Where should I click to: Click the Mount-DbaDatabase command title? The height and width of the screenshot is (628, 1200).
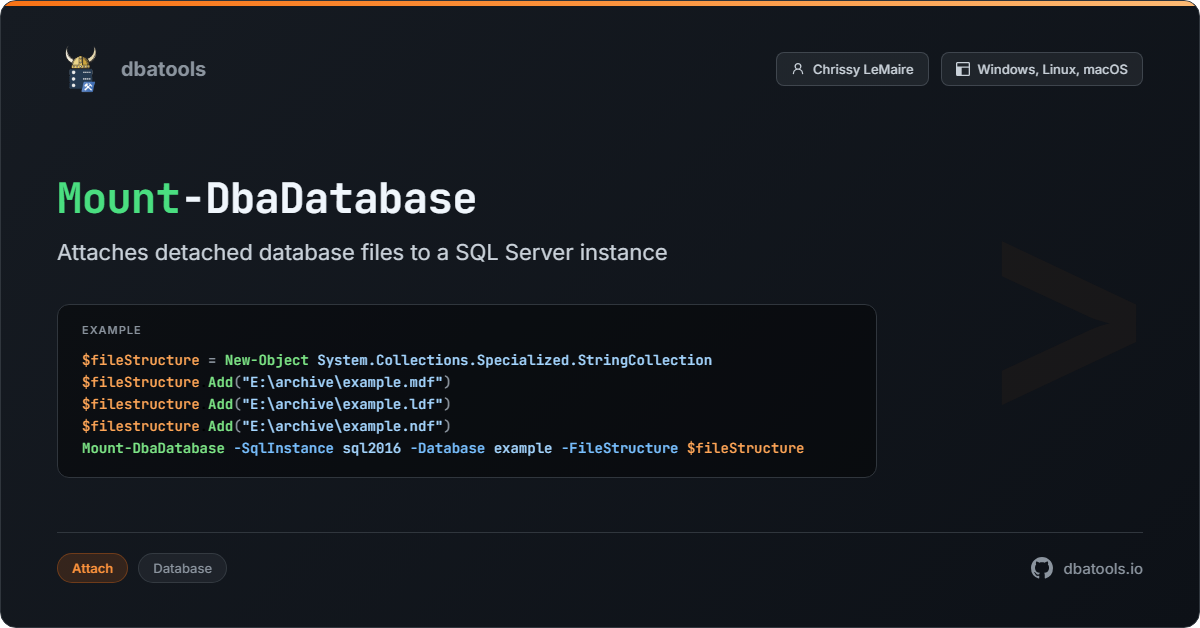[267, 198]
